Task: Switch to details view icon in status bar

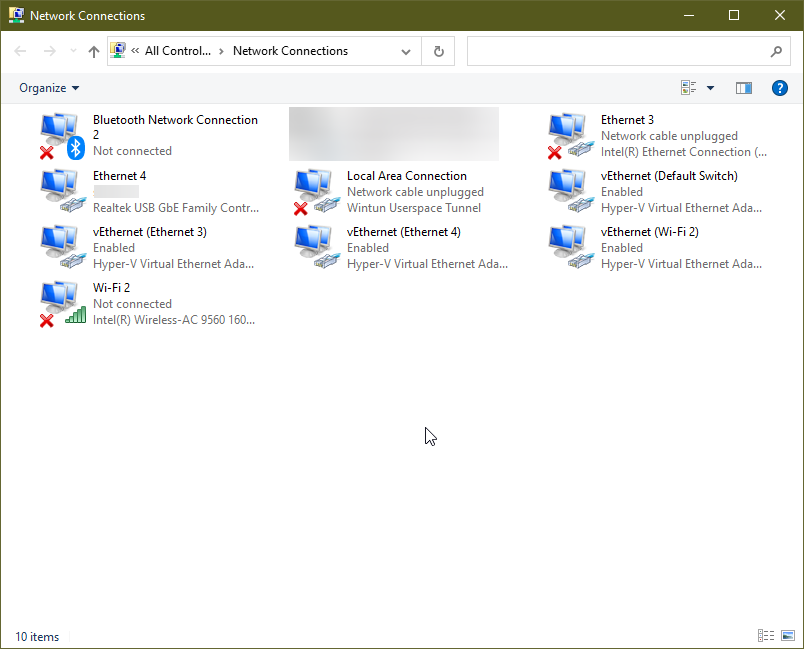Action: pos(766,636)
